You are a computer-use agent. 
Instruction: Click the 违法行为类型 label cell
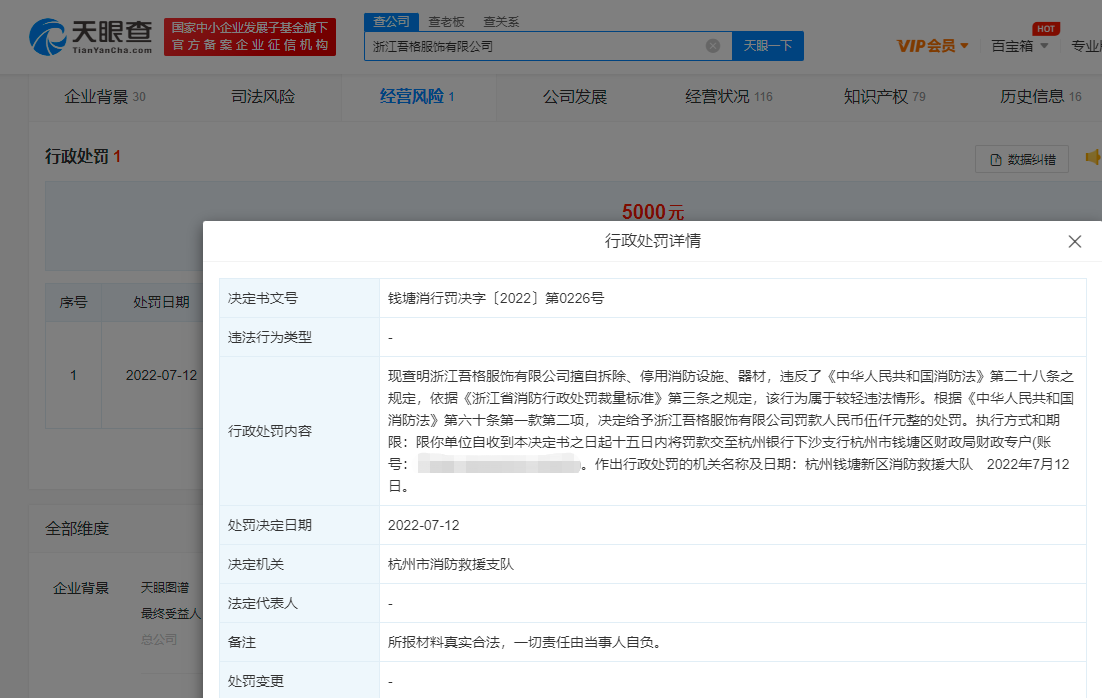pos(299,337)
